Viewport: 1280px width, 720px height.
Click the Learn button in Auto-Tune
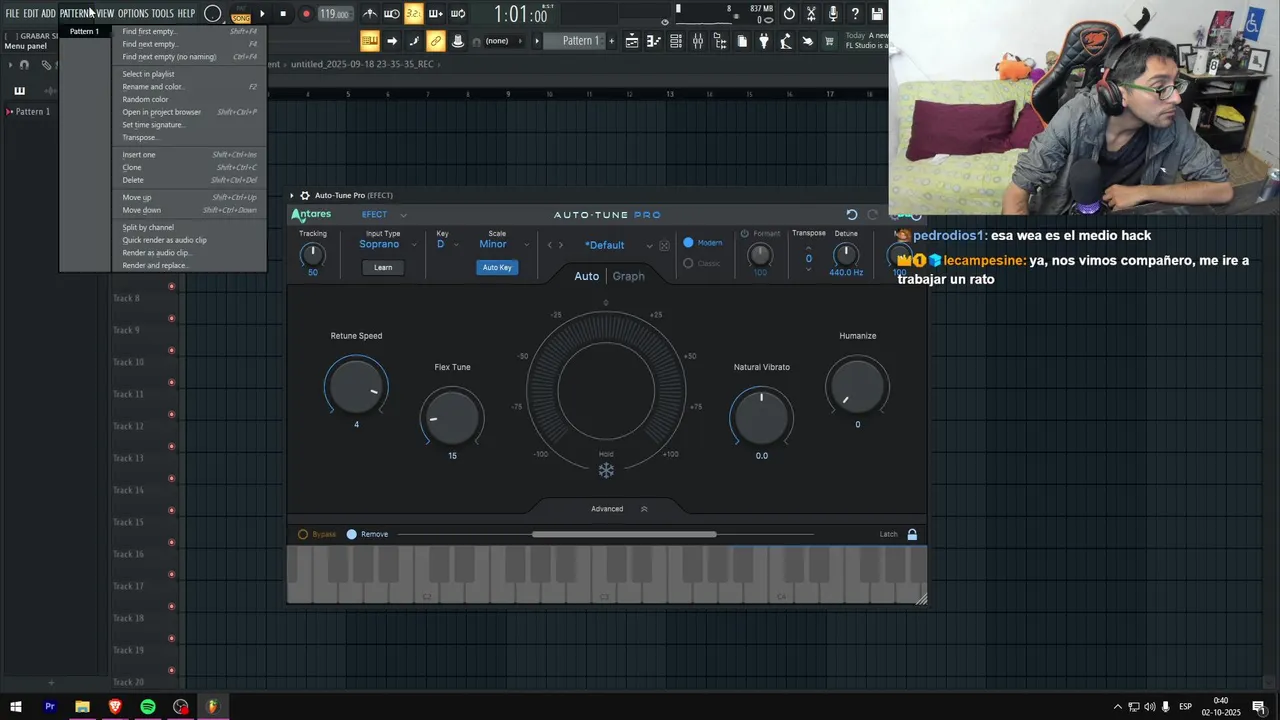click(x=383, y=267)
